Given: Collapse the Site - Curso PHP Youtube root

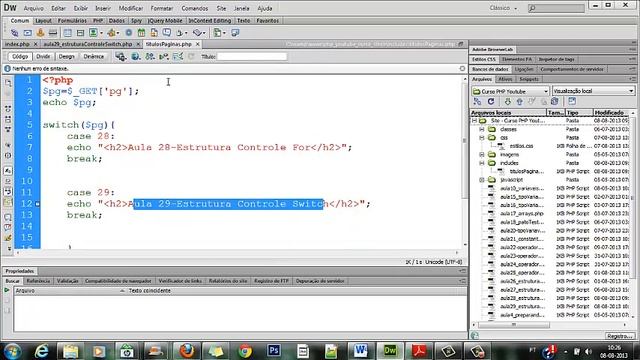Looking at the screenshot, I should coord(474,121).
